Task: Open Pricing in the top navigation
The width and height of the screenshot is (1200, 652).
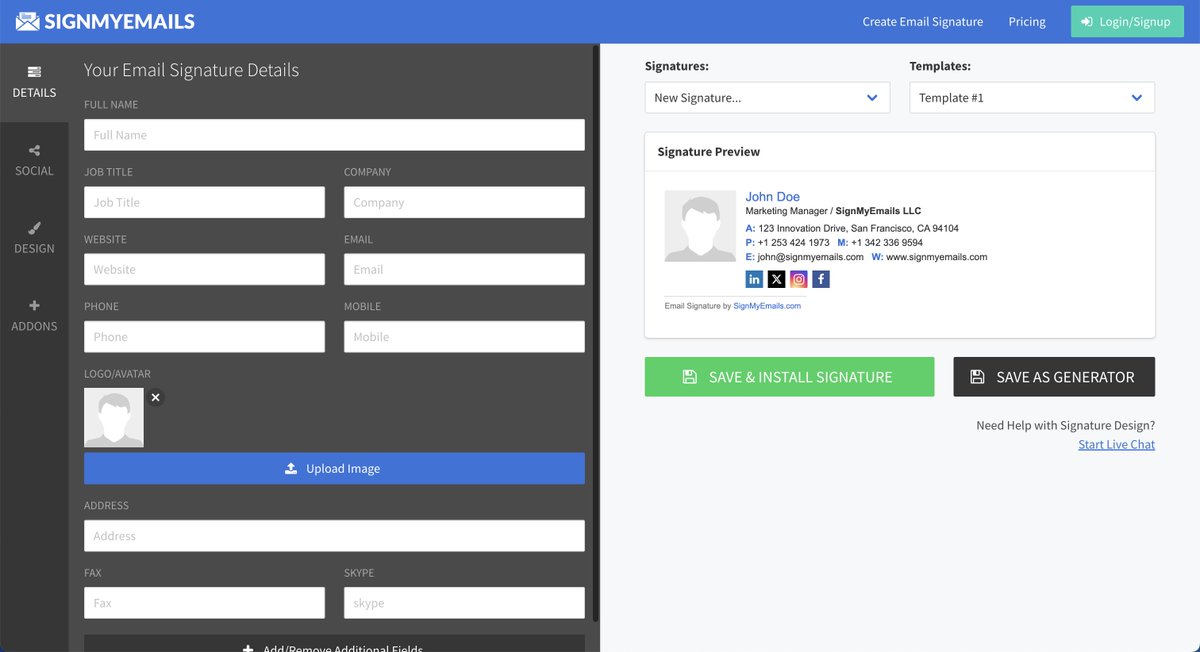Action: coord(1027,21)
